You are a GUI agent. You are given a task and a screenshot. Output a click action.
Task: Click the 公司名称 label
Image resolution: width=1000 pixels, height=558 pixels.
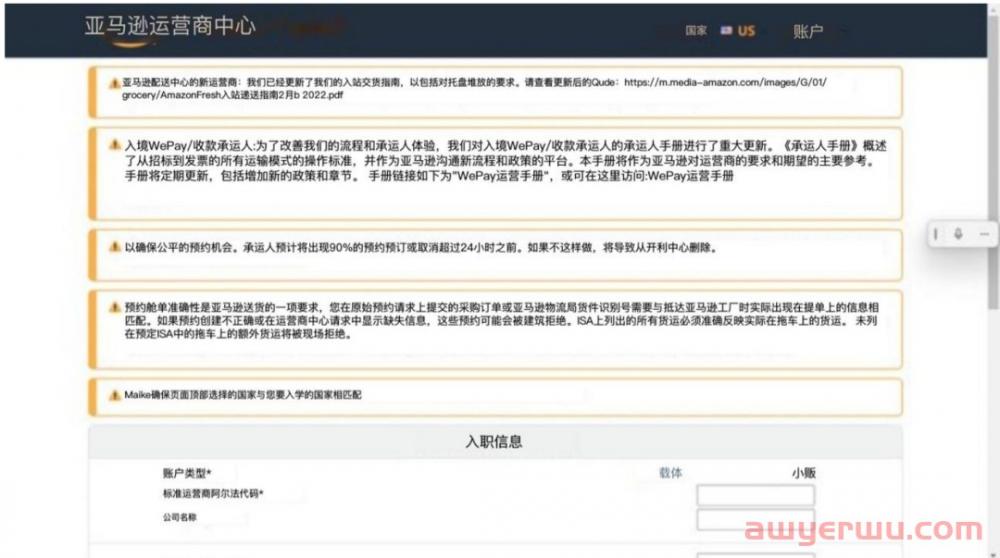coord(179,517)
